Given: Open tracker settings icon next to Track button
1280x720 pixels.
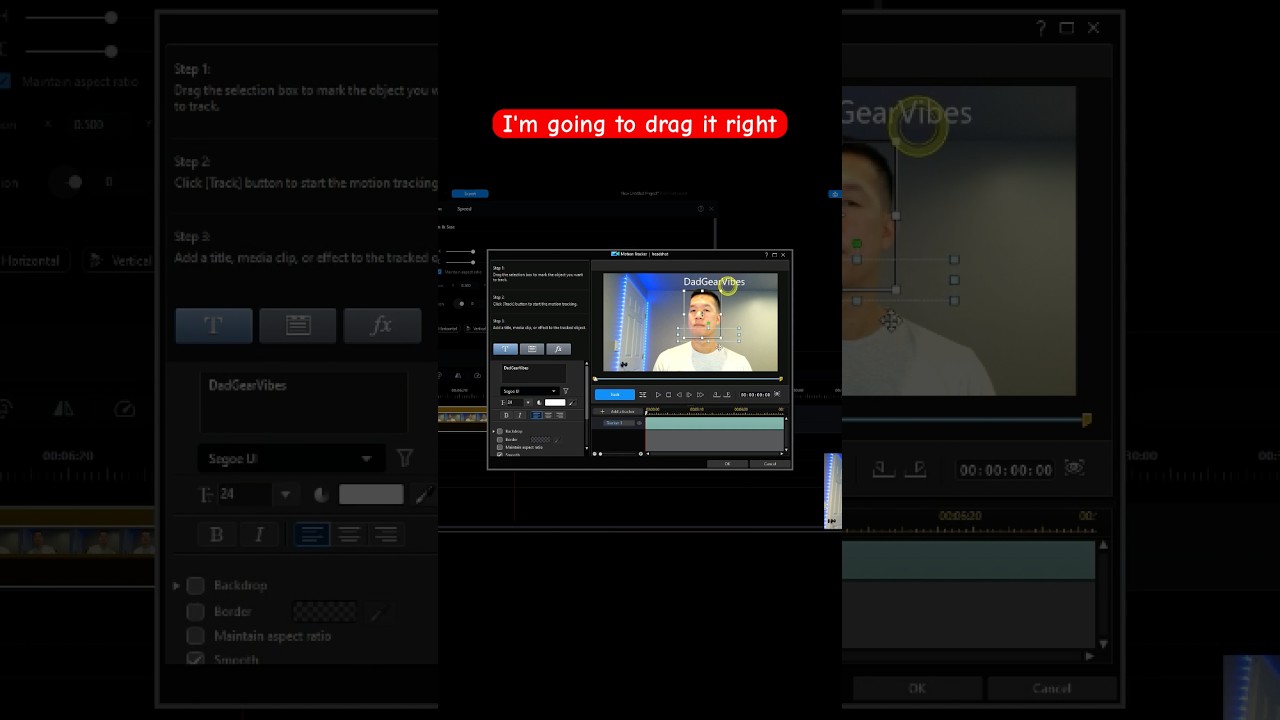Looking at the screenshot, I should click(643, 394).
